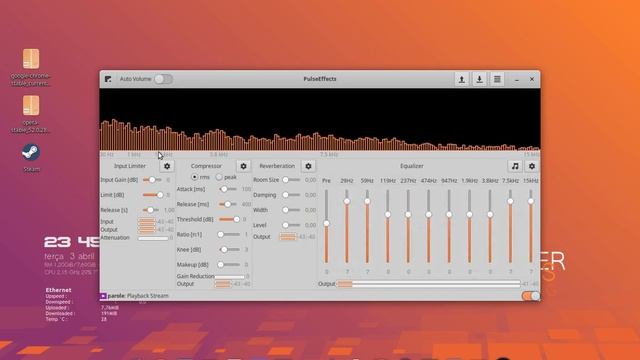This screenshot has height=360, width=640.
Task: Open Reverberation gear settings
Action: pos(308,166)
